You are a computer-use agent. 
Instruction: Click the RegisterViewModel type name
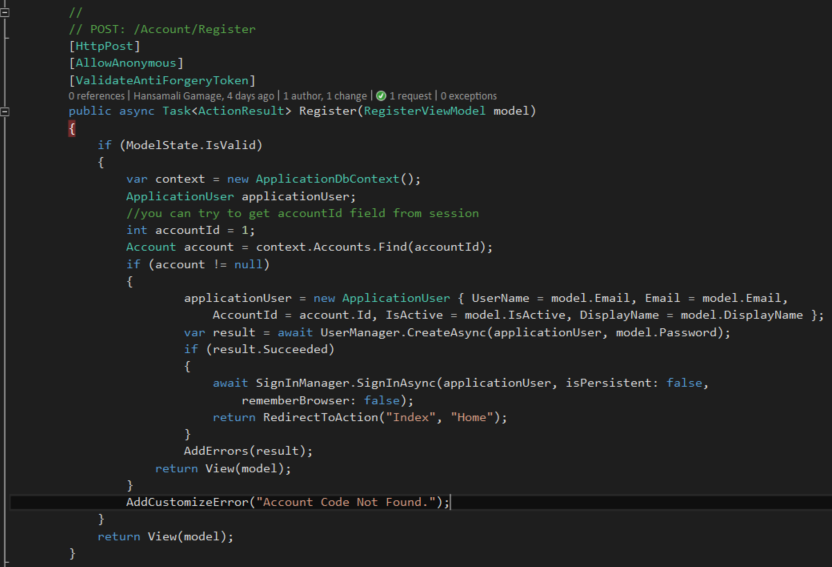(424, 111)
